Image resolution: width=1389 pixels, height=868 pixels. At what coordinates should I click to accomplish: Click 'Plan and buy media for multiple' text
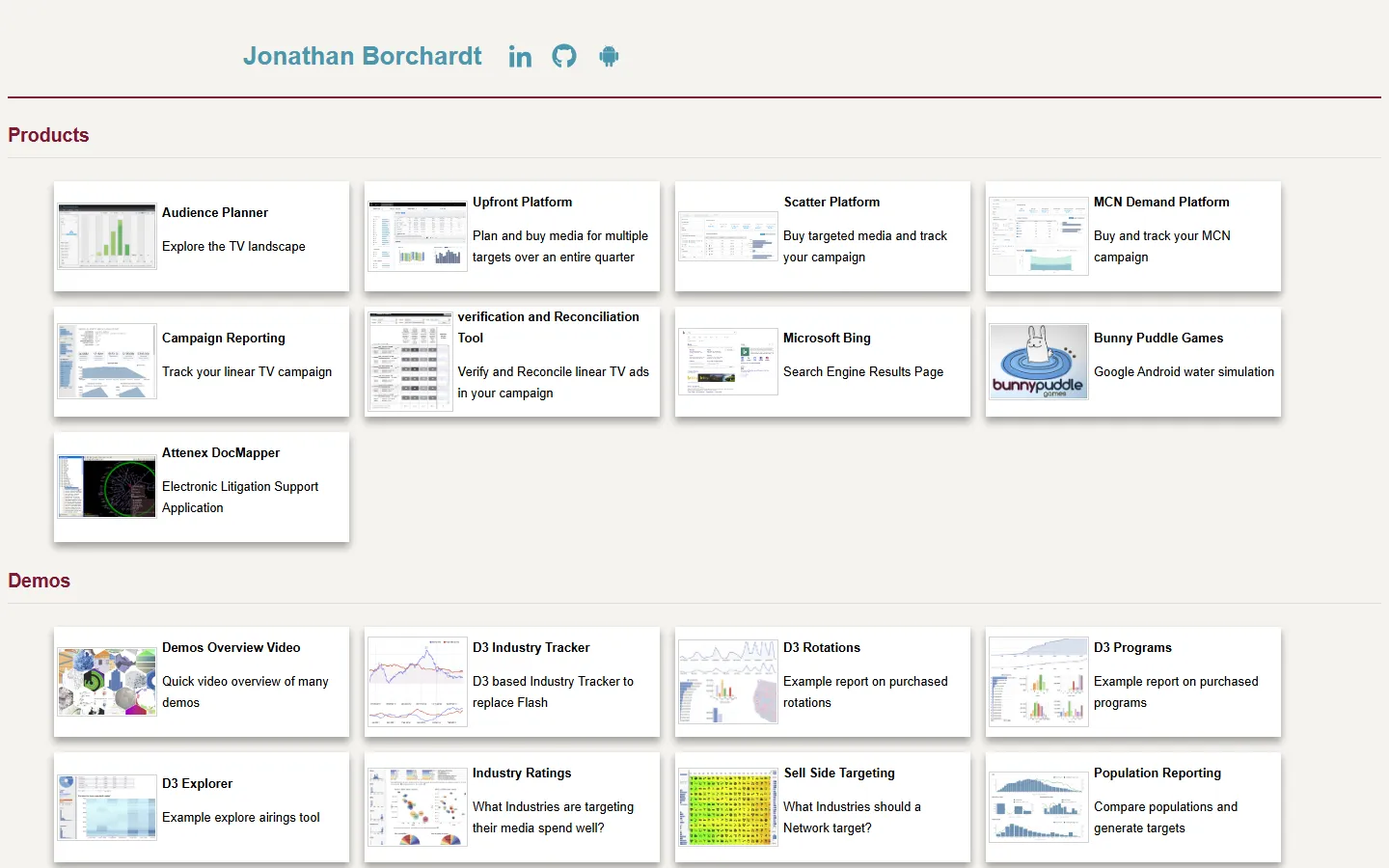point(560,235)
